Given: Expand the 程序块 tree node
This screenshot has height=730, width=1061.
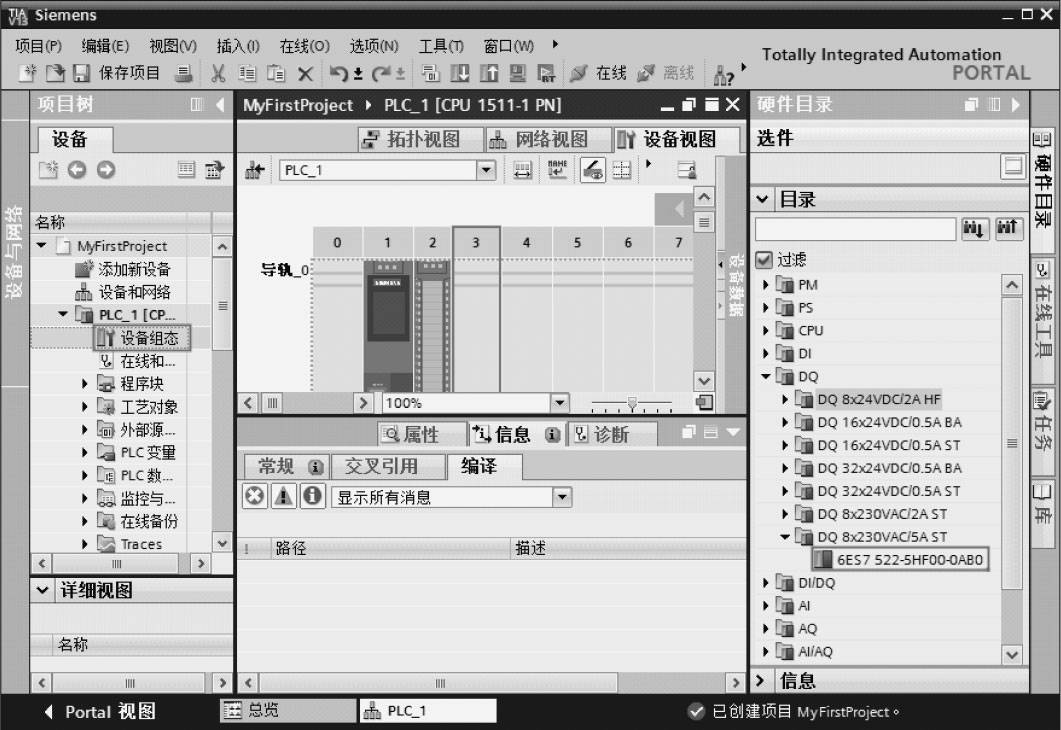Looking at the screenshot, I should tap(85, 384).
